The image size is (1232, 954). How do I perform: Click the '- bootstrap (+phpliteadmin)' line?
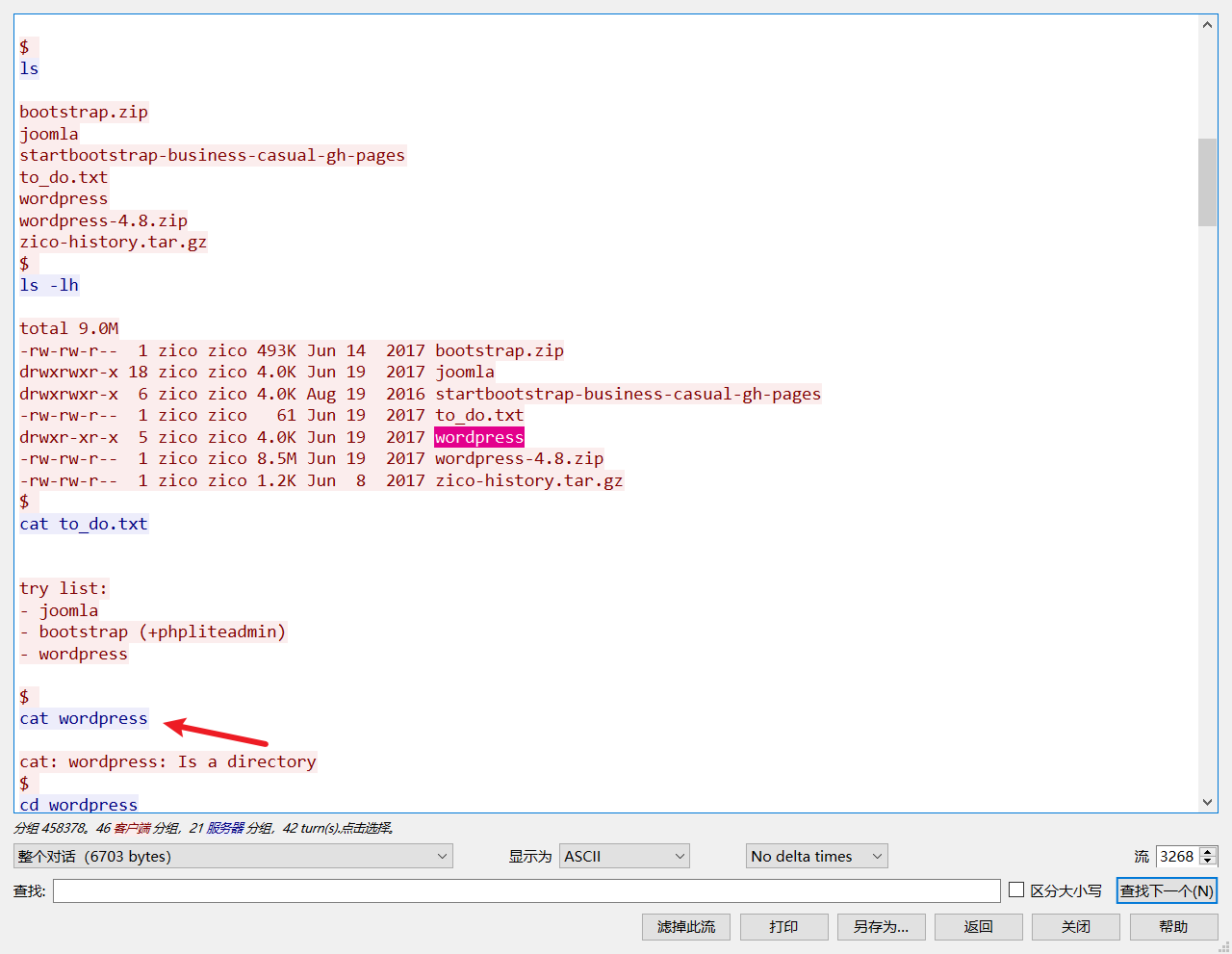(x=153, y=632)
